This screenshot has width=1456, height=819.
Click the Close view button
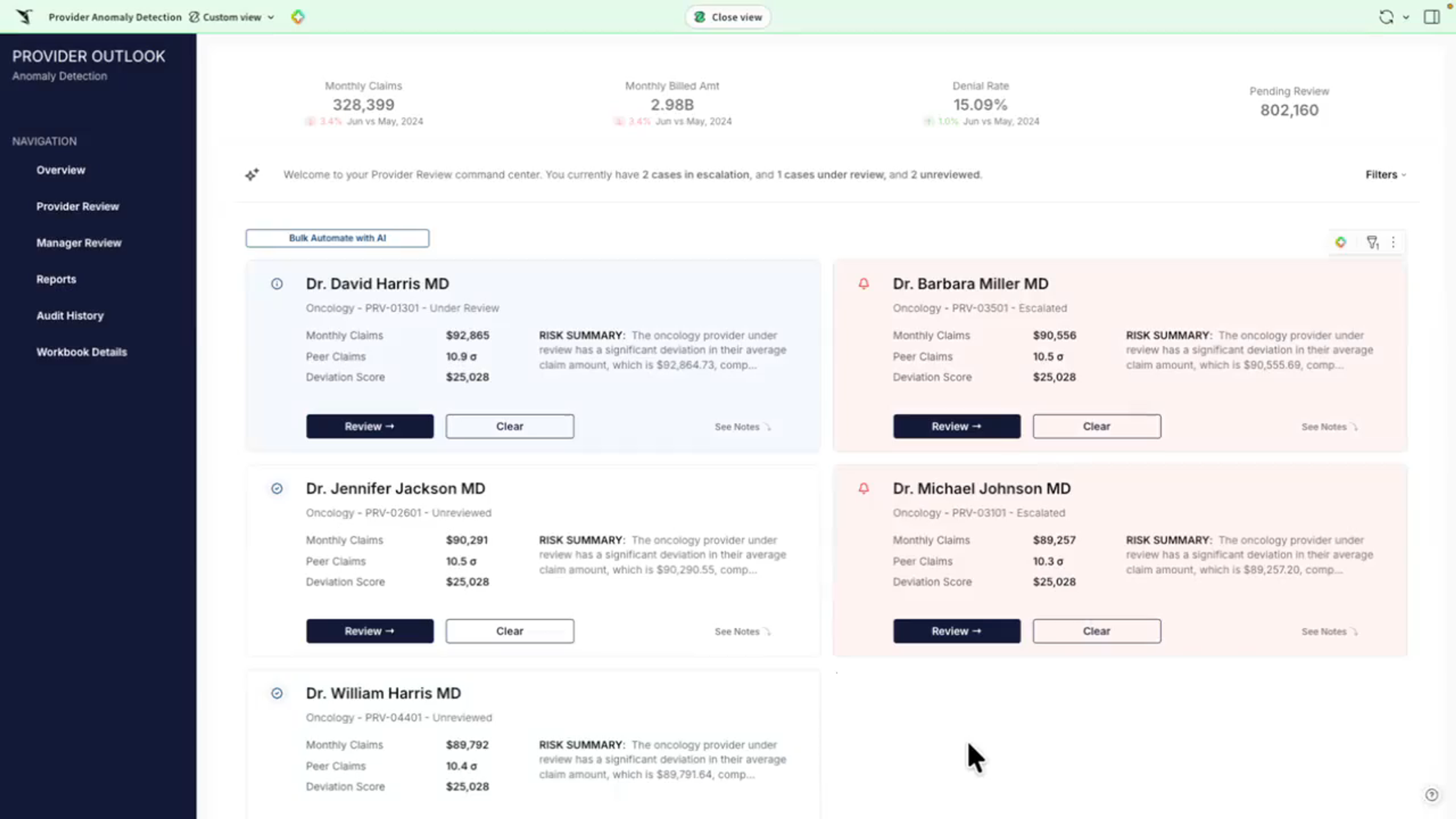point(728,17)
